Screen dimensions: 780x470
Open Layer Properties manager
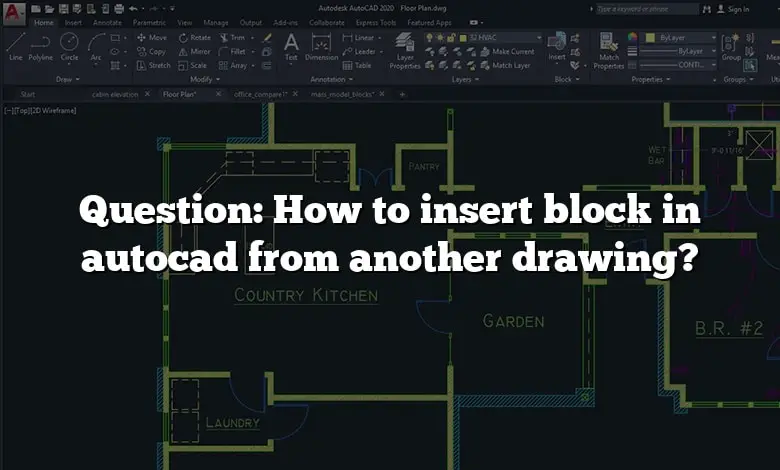[405, 50]
